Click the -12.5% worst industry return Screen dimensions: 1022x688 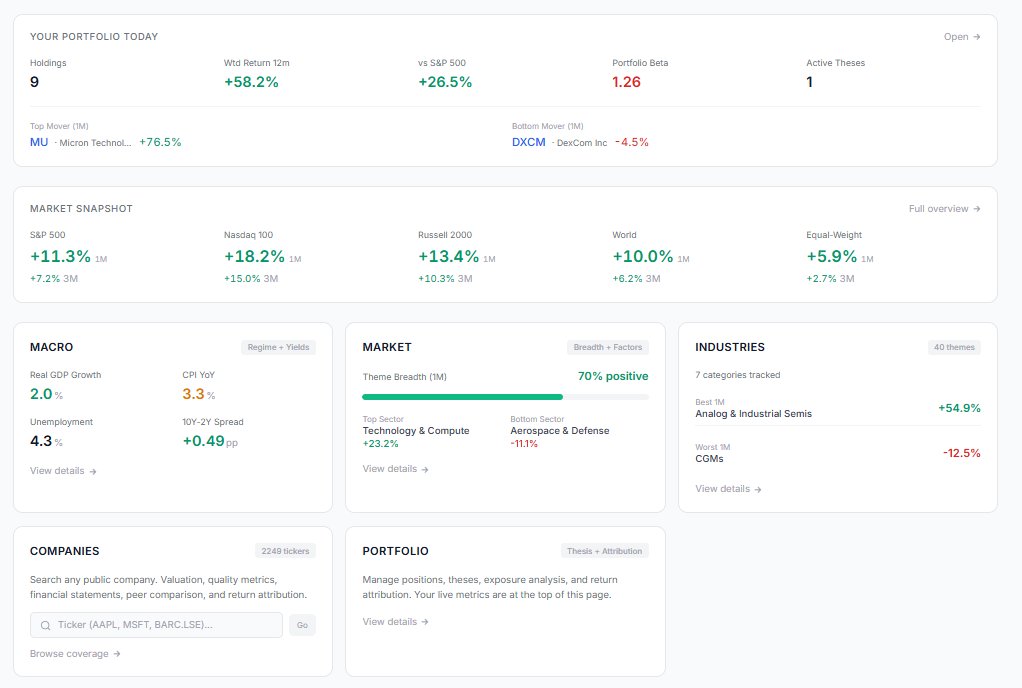point(962,453)
